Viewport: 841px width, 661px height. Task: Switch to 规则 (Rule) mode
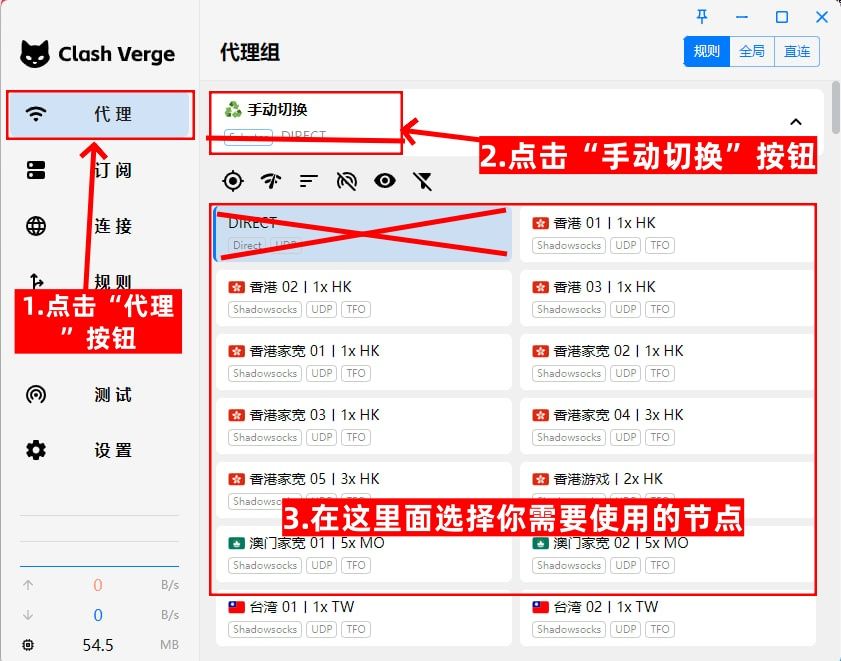(706, 52)
